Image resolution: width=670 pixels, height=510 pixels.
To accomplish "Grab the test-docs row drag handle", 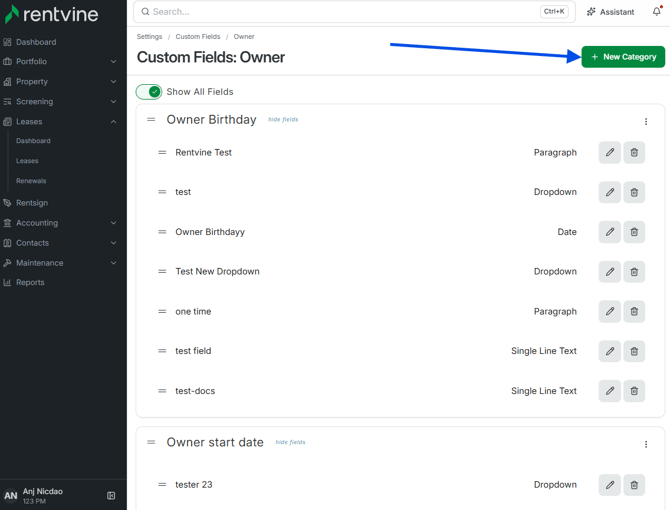I will pos(162,391).
